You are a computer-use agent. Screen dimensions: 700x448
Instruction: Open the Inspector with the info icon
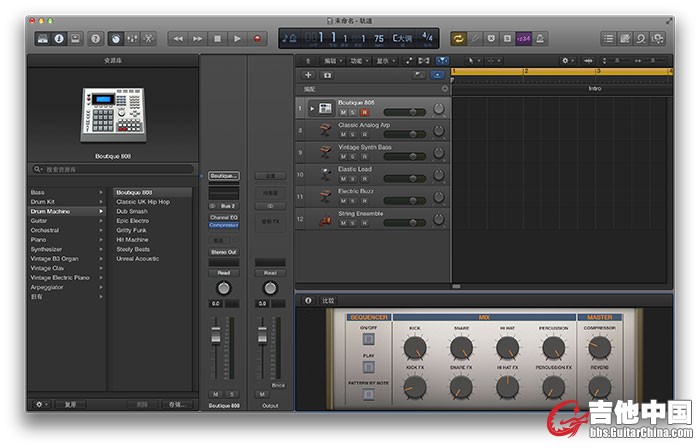tap(59, 39)
